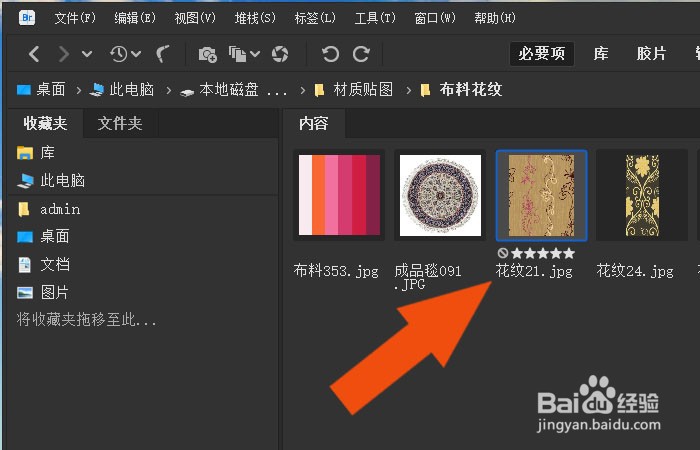The width and height of the screenshot is (700, 450).
Task: Click the 布料353.jpg file name
Action: click(336, 271)
